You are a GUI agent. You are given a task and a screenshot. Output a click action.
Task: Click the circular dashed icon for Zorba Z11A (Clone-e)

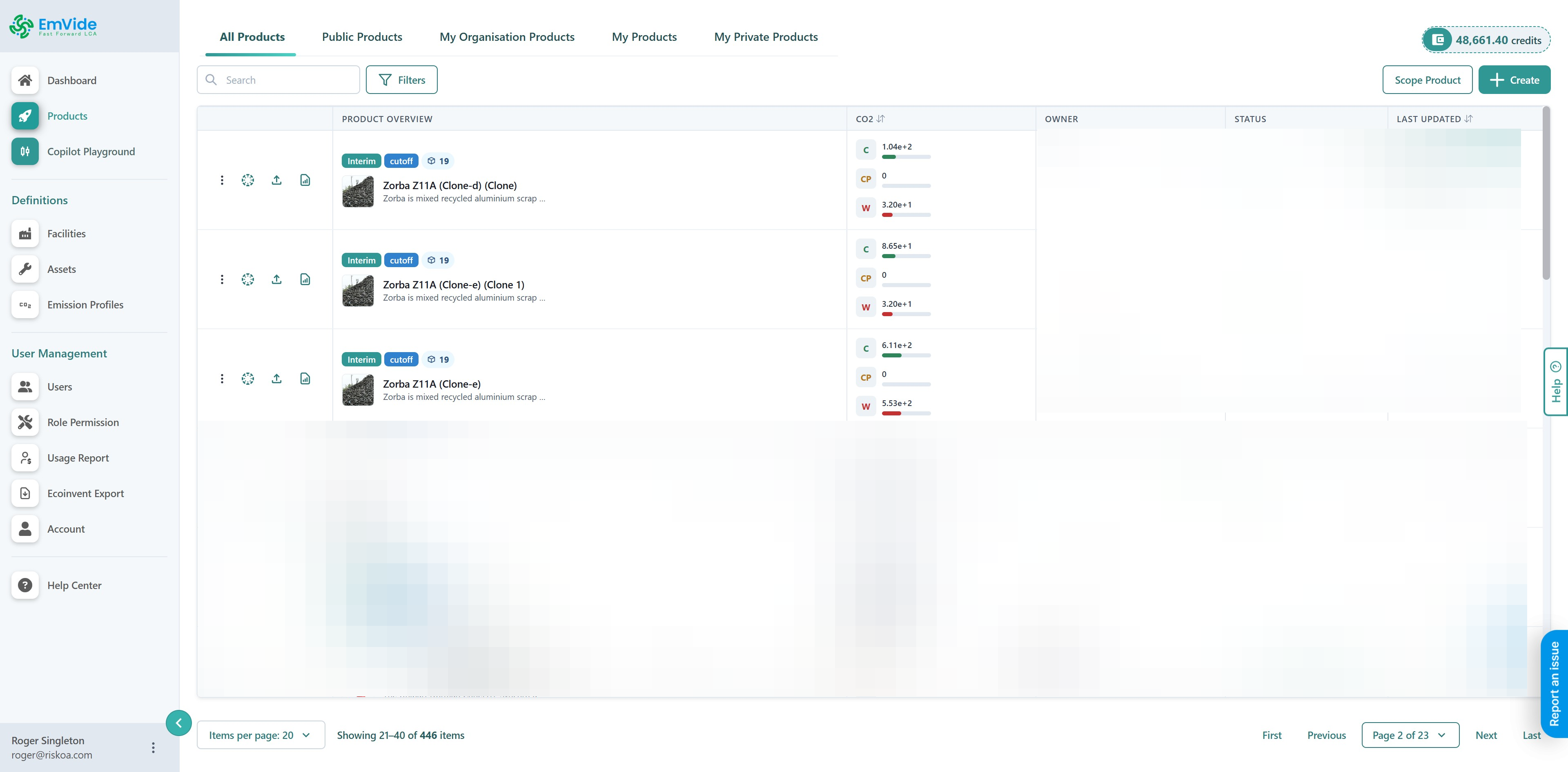click(248, 379)
